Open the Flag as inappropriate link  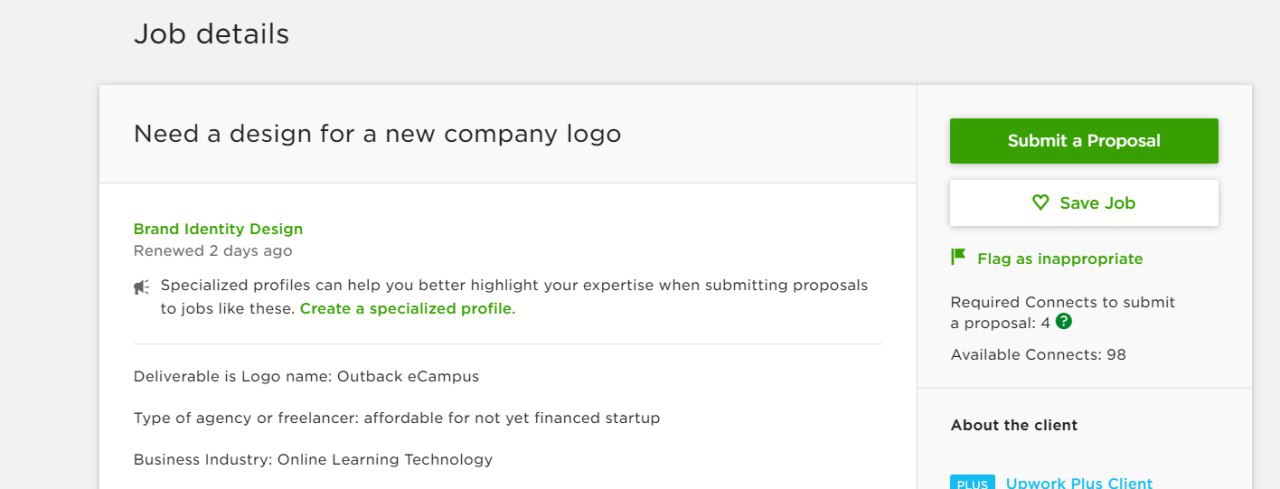(1060, 259)
